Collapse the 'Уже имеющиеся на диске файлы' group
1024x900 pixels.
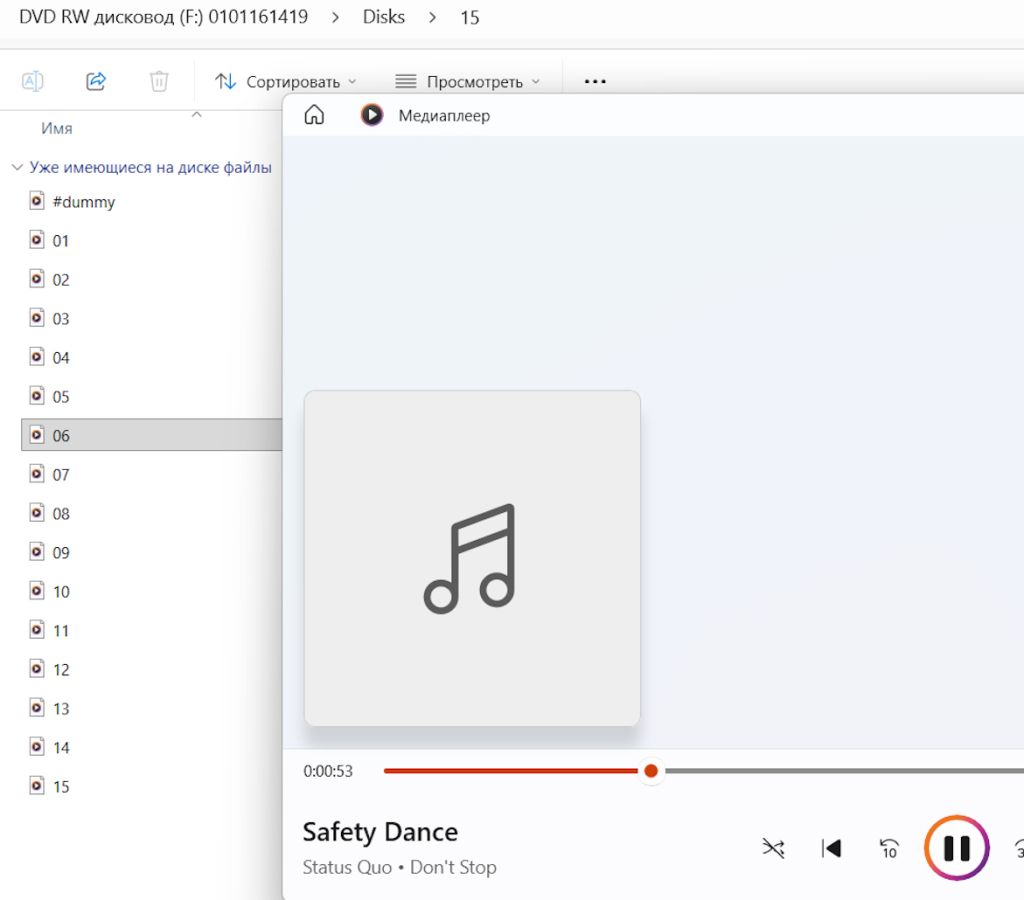pos(18,167)
